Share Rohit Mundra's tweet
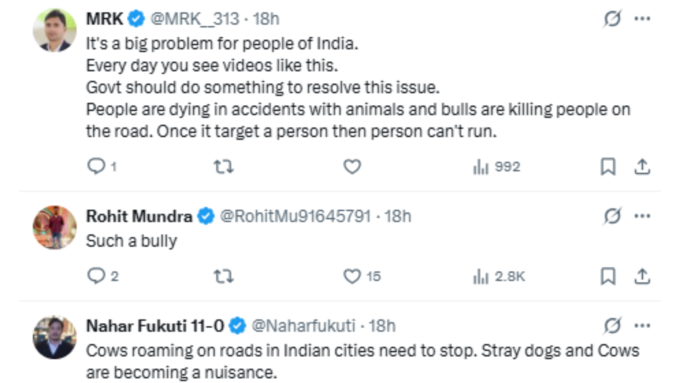 point(642,276)
